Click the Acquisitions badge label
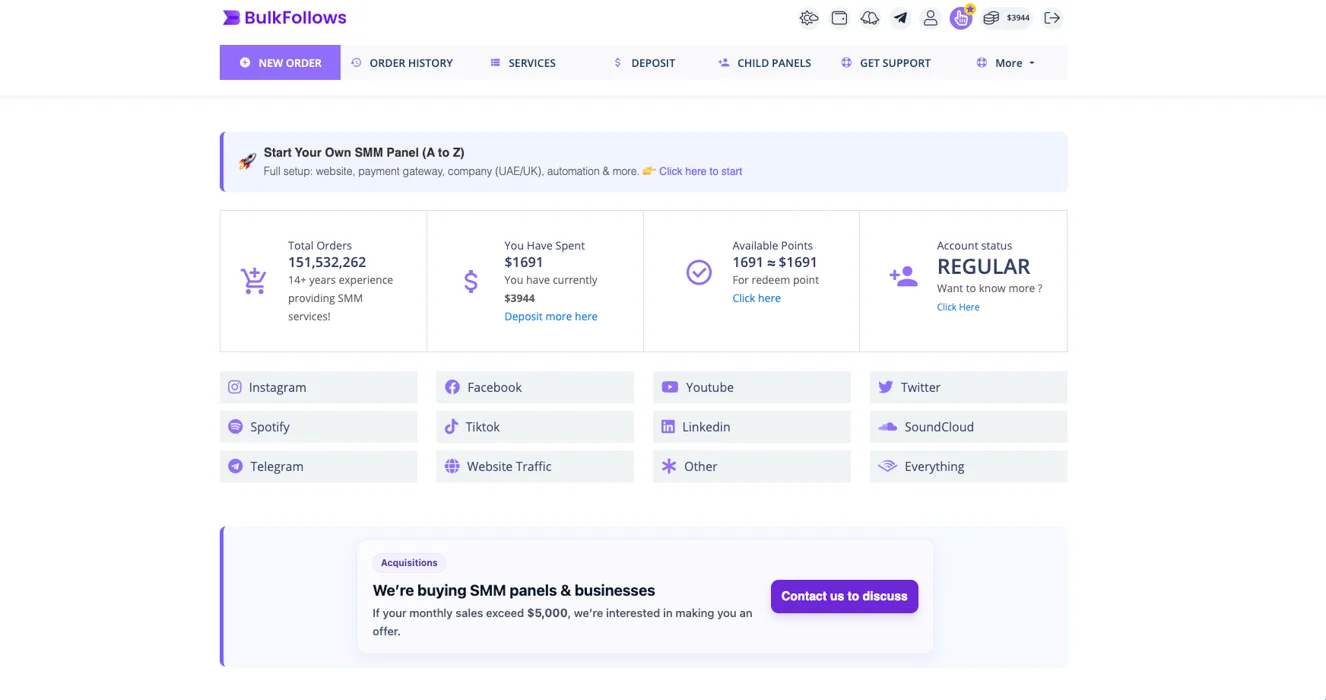This screenshot has width=1326, height=700. (x=409, y=563)
